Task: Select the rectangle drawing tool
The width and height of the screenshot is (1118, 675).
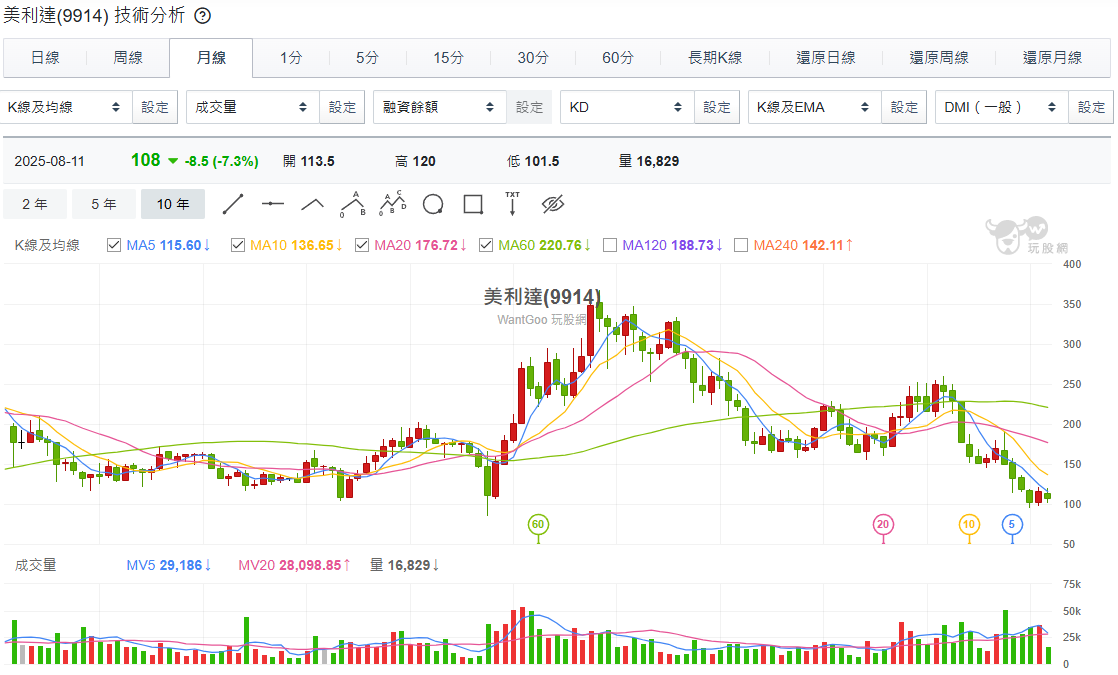Action: [473, 204]
